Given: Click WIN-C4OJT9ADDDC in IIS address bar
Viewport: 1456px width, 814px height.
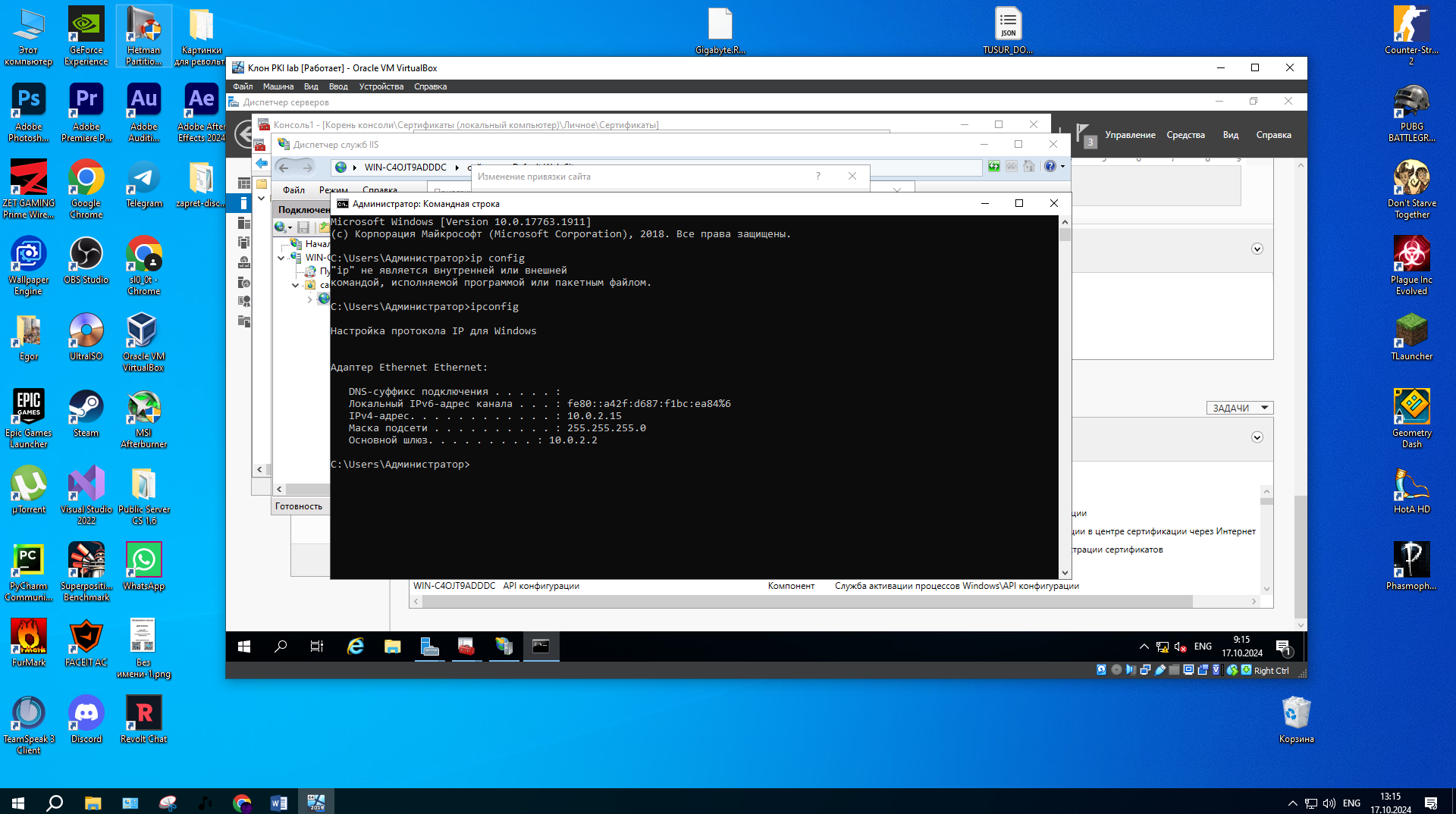Looking at the screenshot, I should click(x=405, y=167).
